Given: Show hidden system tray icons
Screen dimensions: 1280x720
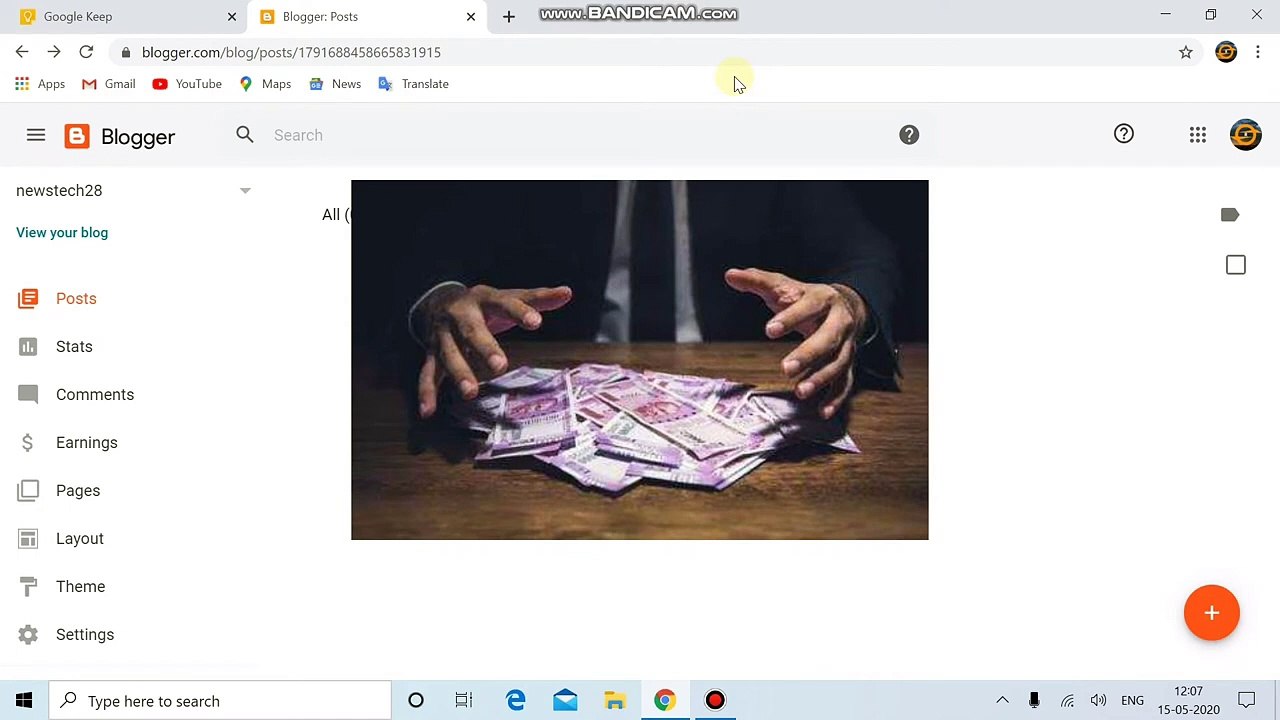Looking at the screenshot, I should [1002, 701].
